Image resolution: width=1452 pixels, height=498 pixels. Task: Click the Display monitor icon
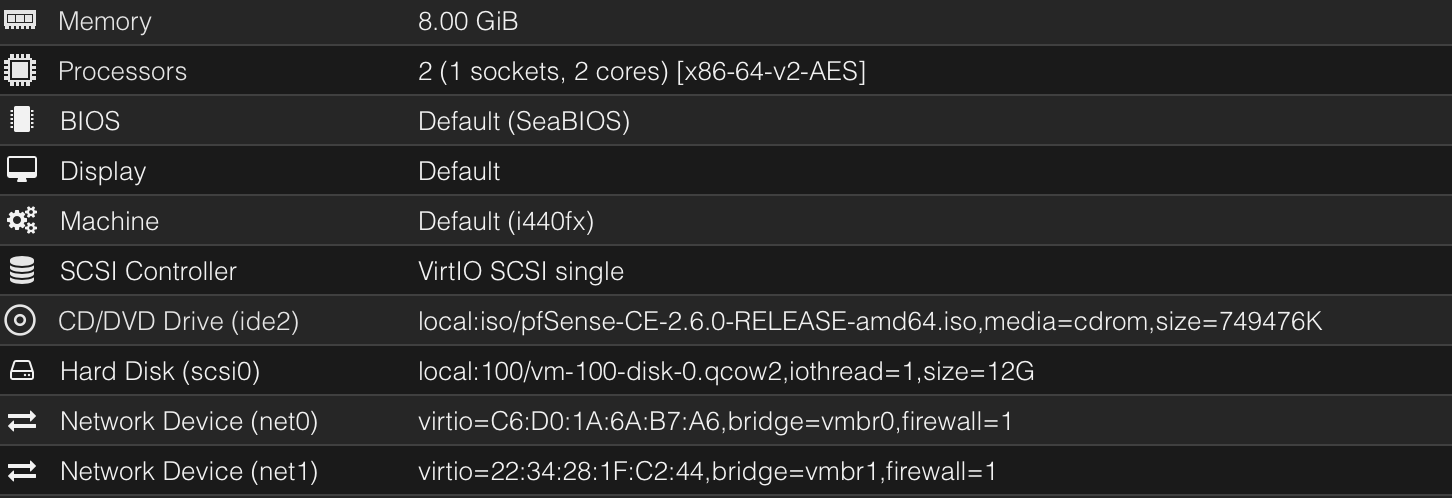21,170
